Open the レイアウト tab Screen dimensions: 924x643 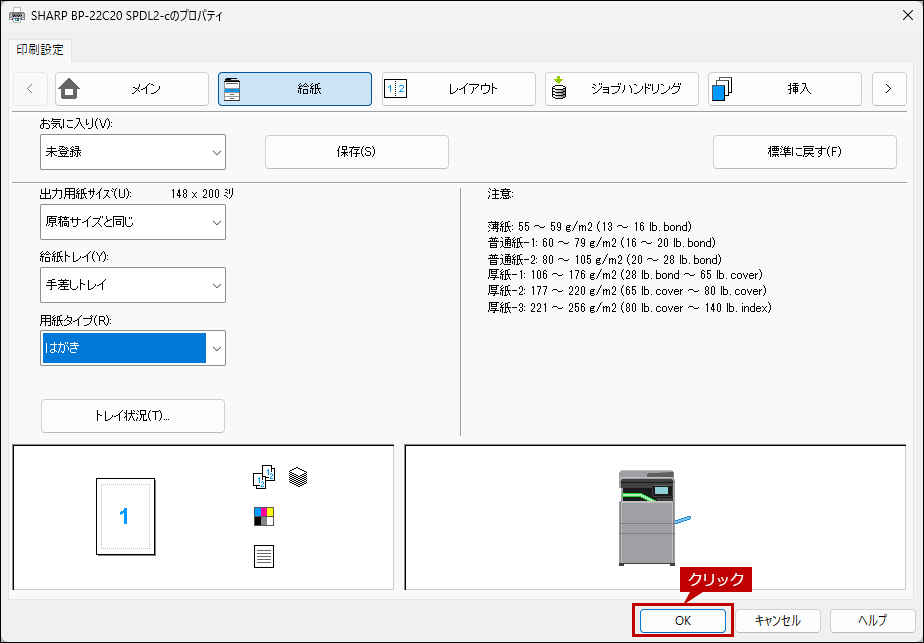pos(458,89)
